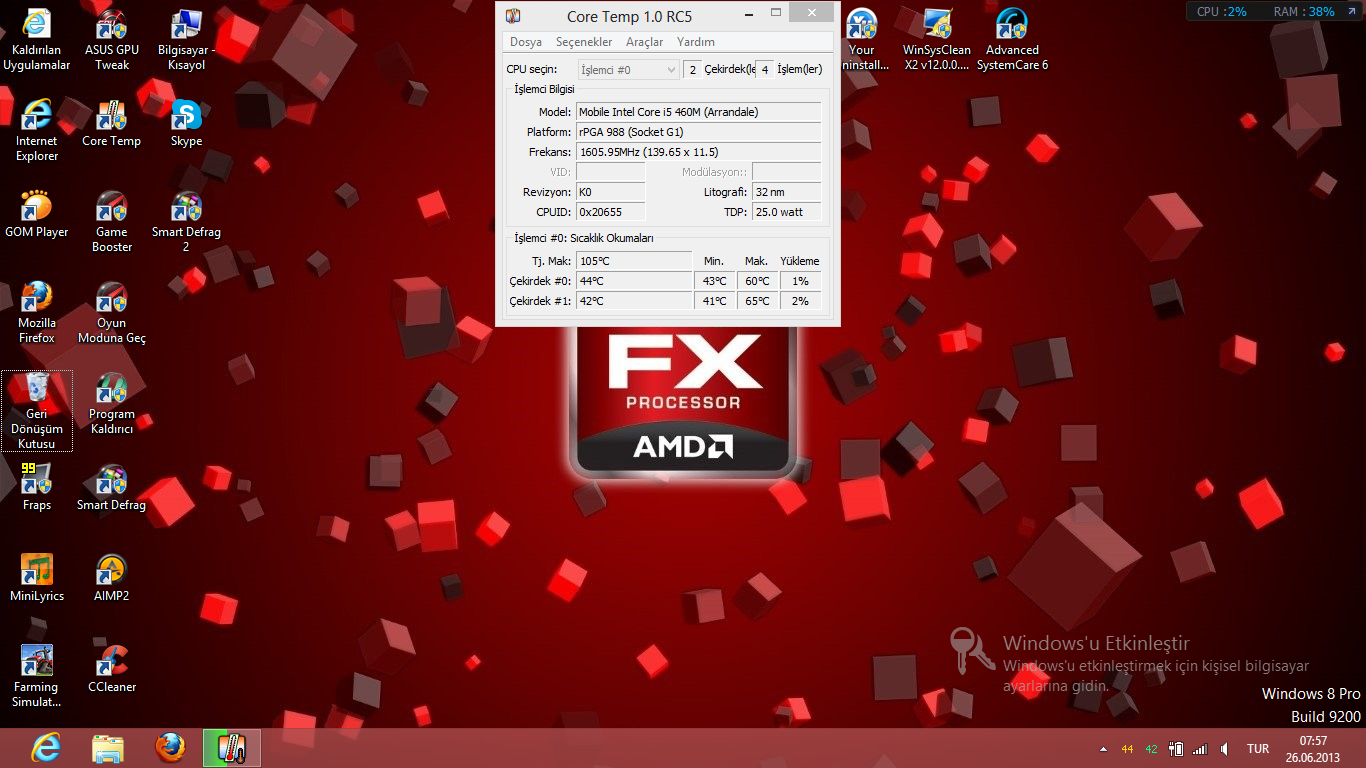This screenshot has width=1366, height=768.
Task: Select GOM Player desktop icon
Action: pyautogui.click(x=37, y=214)
